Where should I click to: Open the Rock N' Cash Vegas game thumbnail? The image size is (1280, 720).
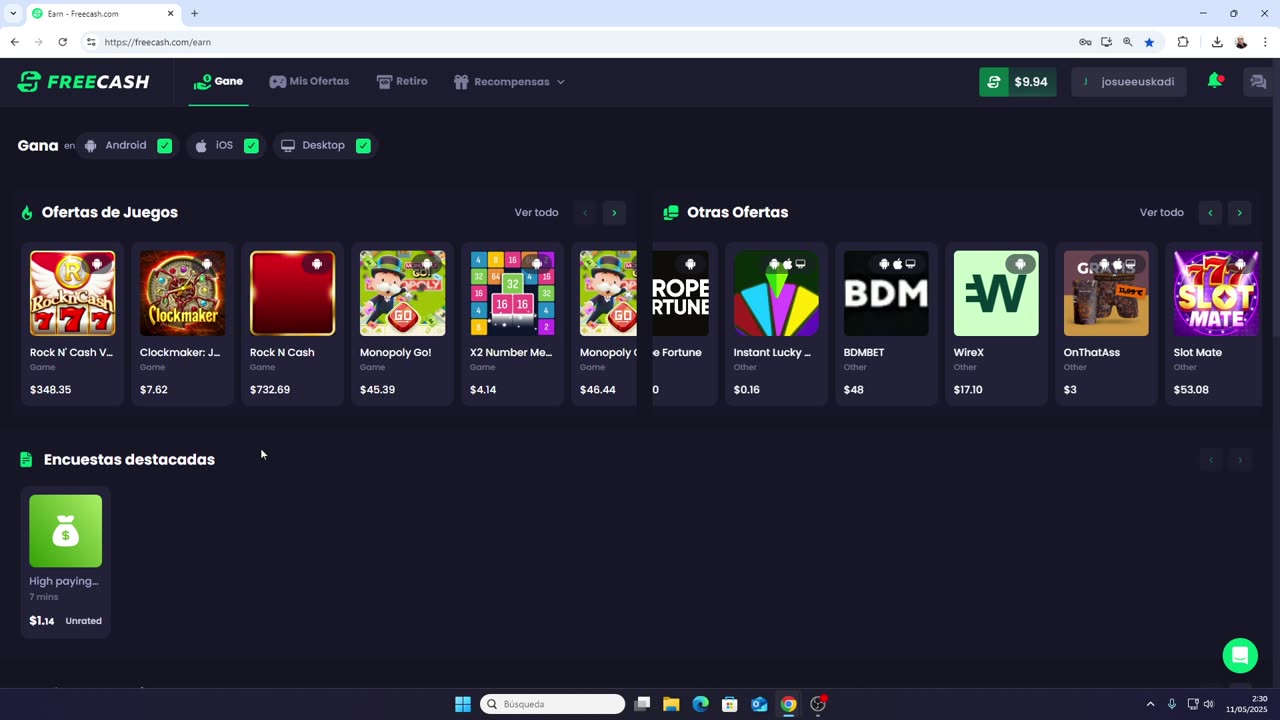coord(72,293)
